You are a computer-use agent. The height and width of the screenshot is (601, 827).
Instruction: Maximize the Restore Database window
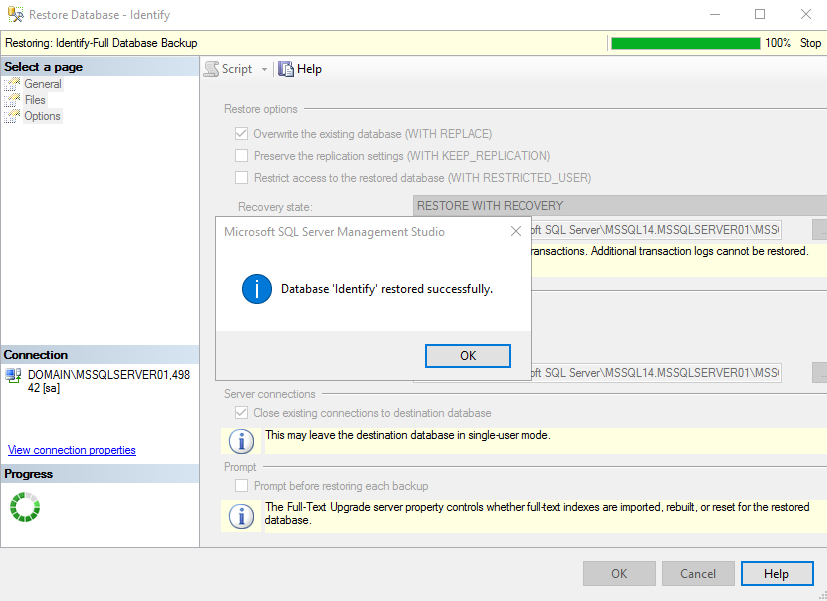760,14
